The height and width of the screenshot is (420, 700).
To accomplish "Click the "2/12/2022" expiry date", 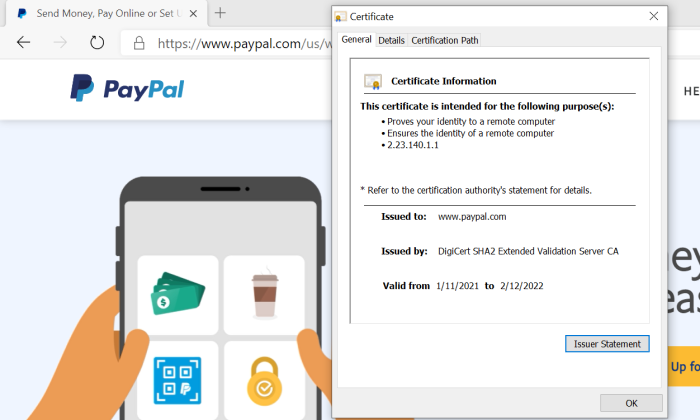I will click(521, 286).
